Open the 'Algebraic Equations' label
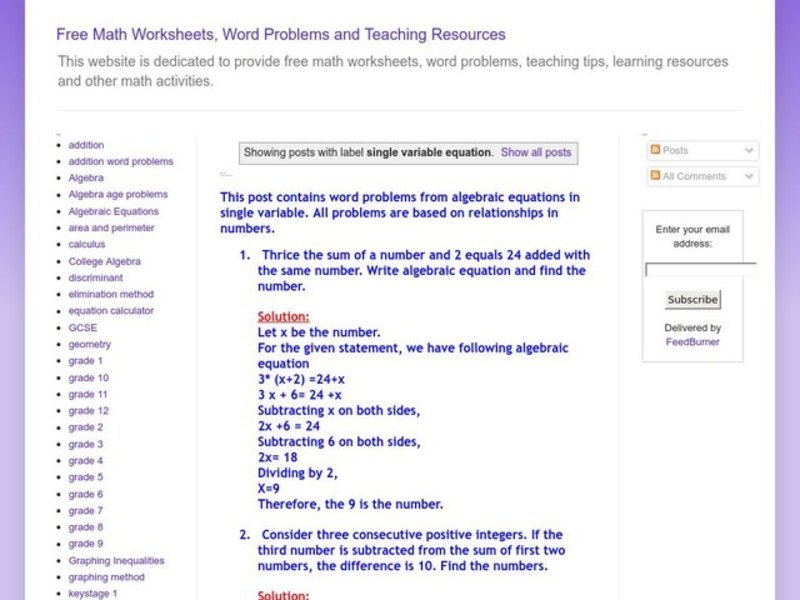 click(x=113, y=211)
